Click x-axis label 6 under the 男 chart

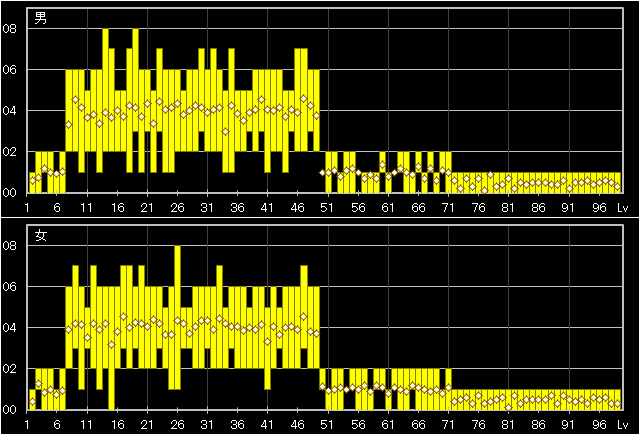pyautogui.click(x=57, y=208)
